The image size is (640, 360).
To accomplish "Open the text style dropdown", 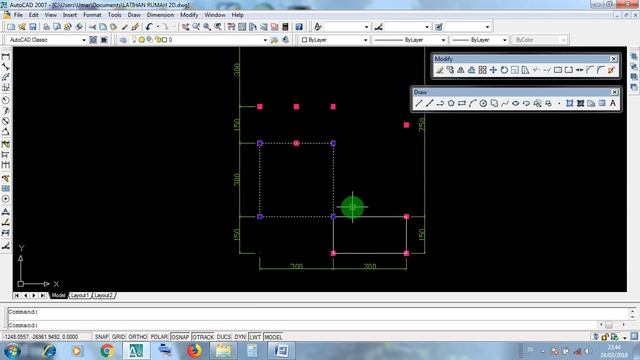I will [366, 27].
